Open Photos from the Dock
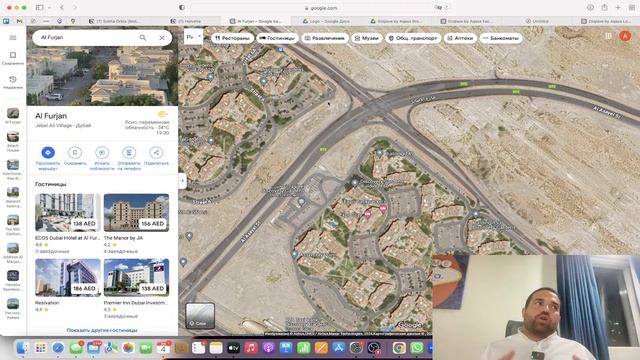Viewport: 640px width, 360px height. point(128,348)
